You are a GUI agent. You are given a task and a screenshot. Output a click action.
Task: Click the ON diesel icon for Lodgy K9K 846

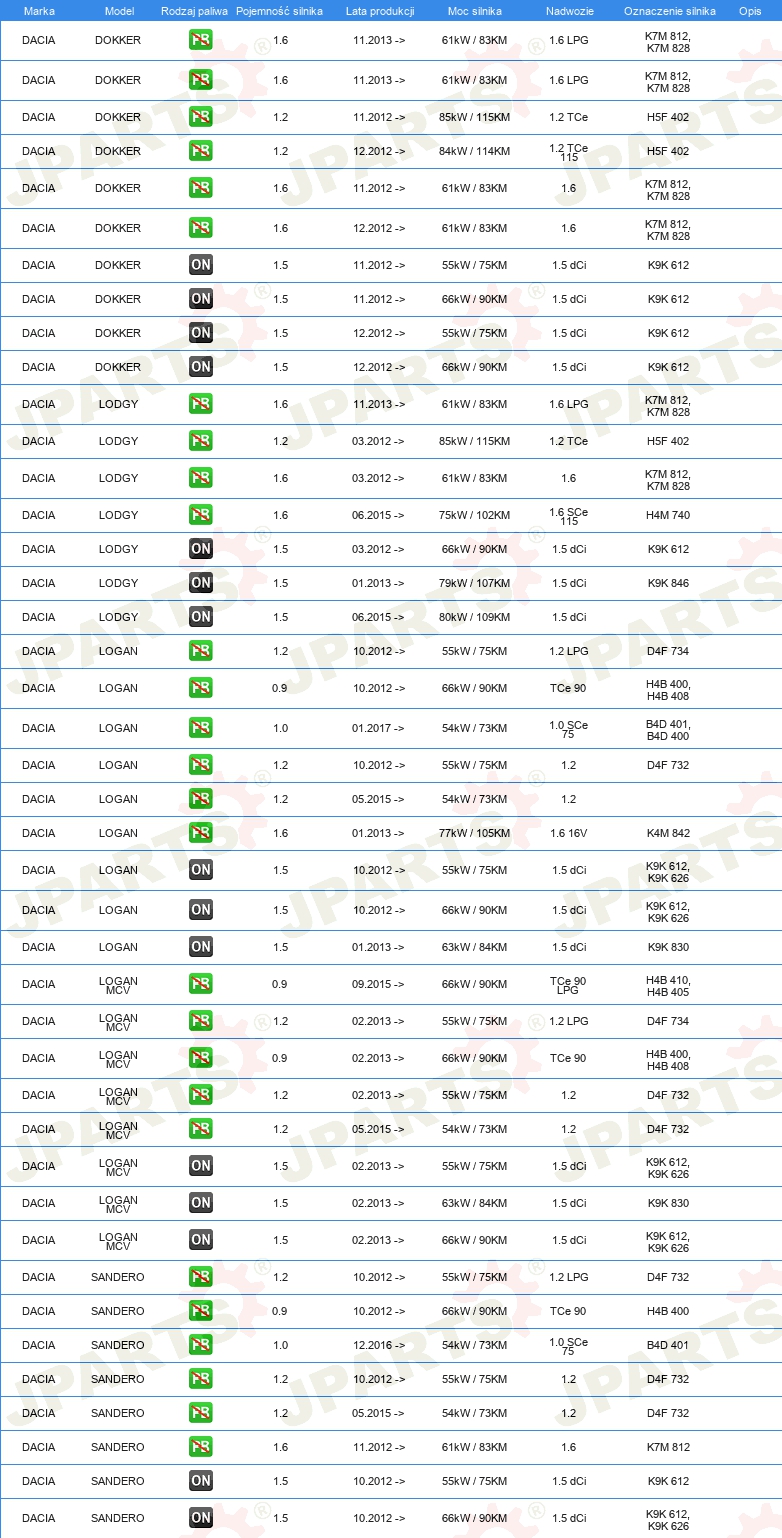(201, 583)
